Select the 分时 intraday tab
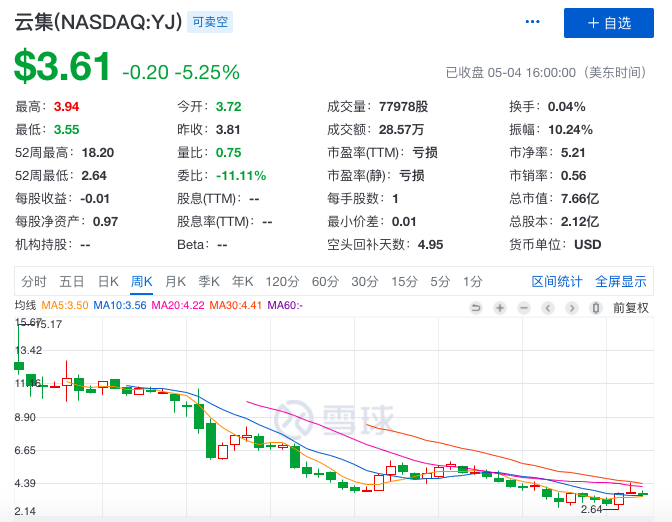This screenshot has height=522, width=672. [x=34, y=281]
